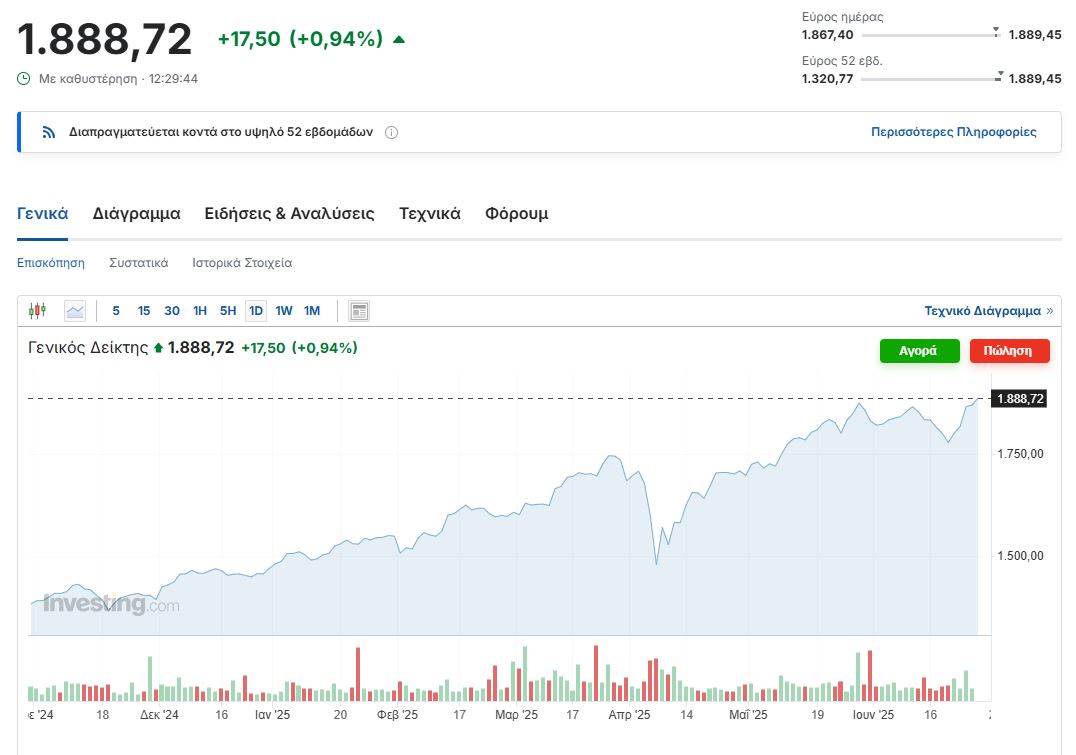The image size is (1076, 755).
Task: Click the news overlay icon in chart toolbar
Action: pyautogui.click(x=359, y=311)
